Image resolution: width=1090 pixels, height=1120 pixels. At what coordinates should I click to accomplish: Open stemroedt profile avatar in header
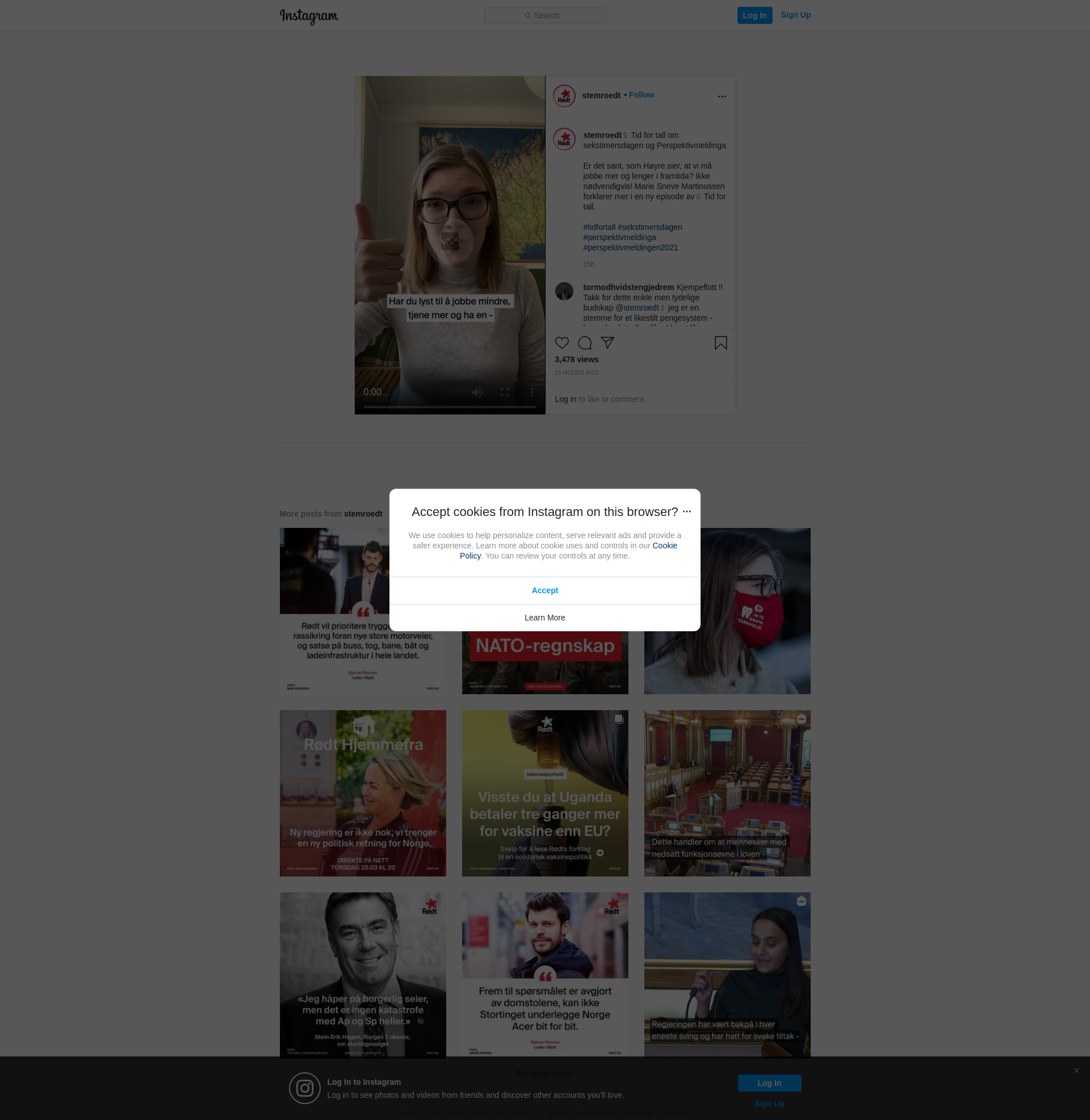pos(564,96)
